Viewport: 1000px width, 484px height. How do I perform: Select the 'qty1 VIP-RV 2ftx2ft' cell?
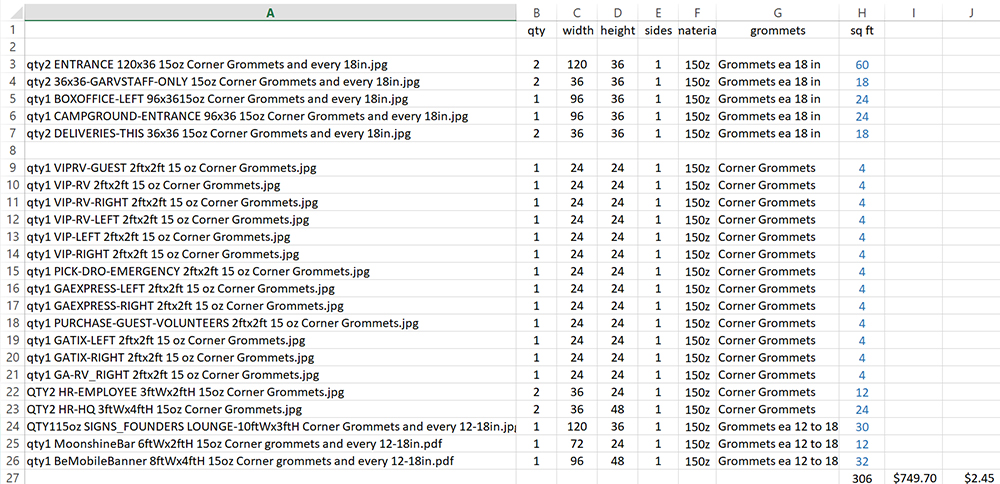(x=270, y=185)
